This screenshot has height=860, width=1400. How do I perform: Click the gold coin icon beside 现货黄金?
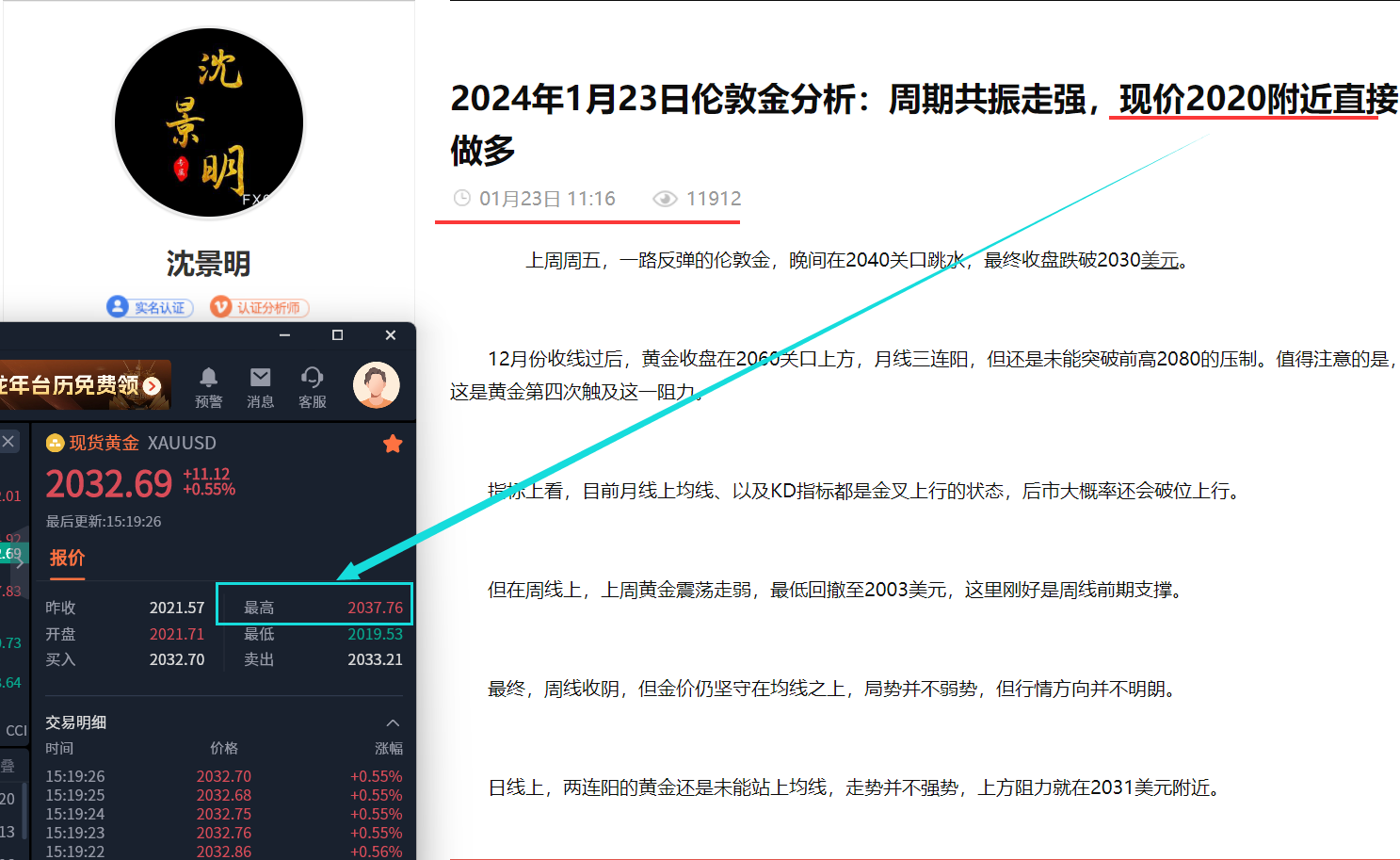pyautogui.click(x=56, y=443)
